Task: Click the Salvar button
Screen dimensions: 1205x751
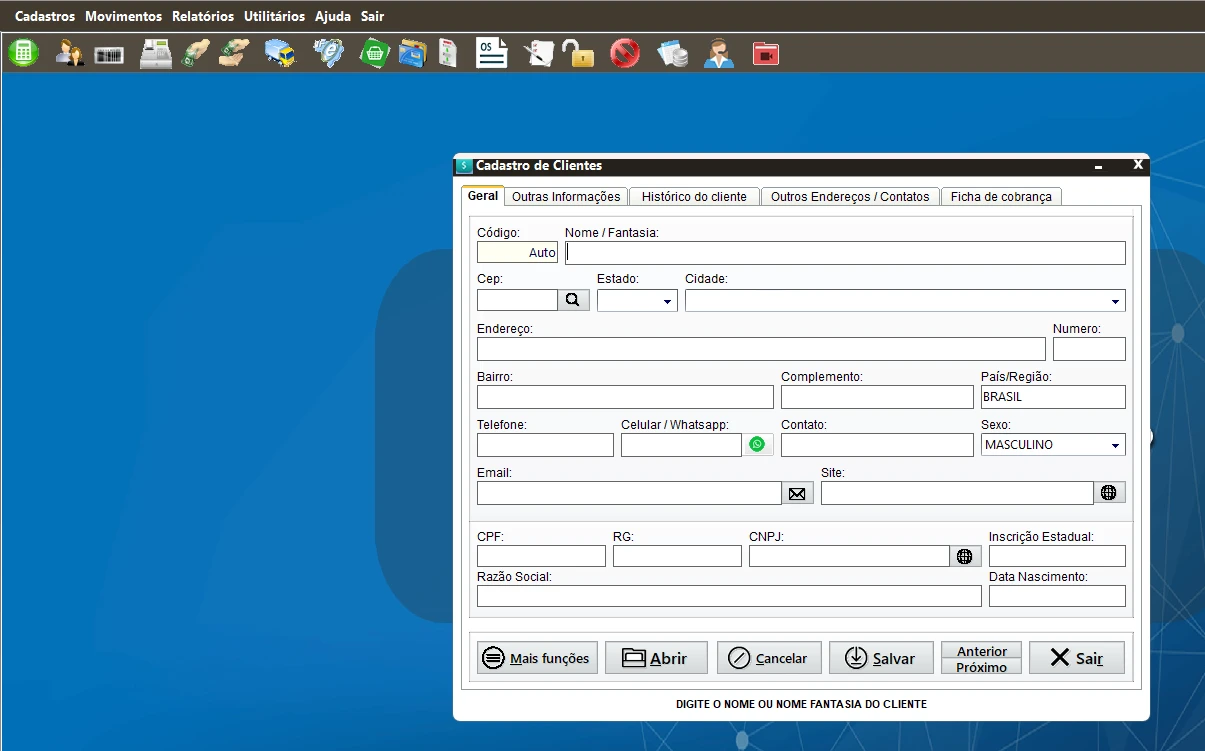Action: (881, 658)
